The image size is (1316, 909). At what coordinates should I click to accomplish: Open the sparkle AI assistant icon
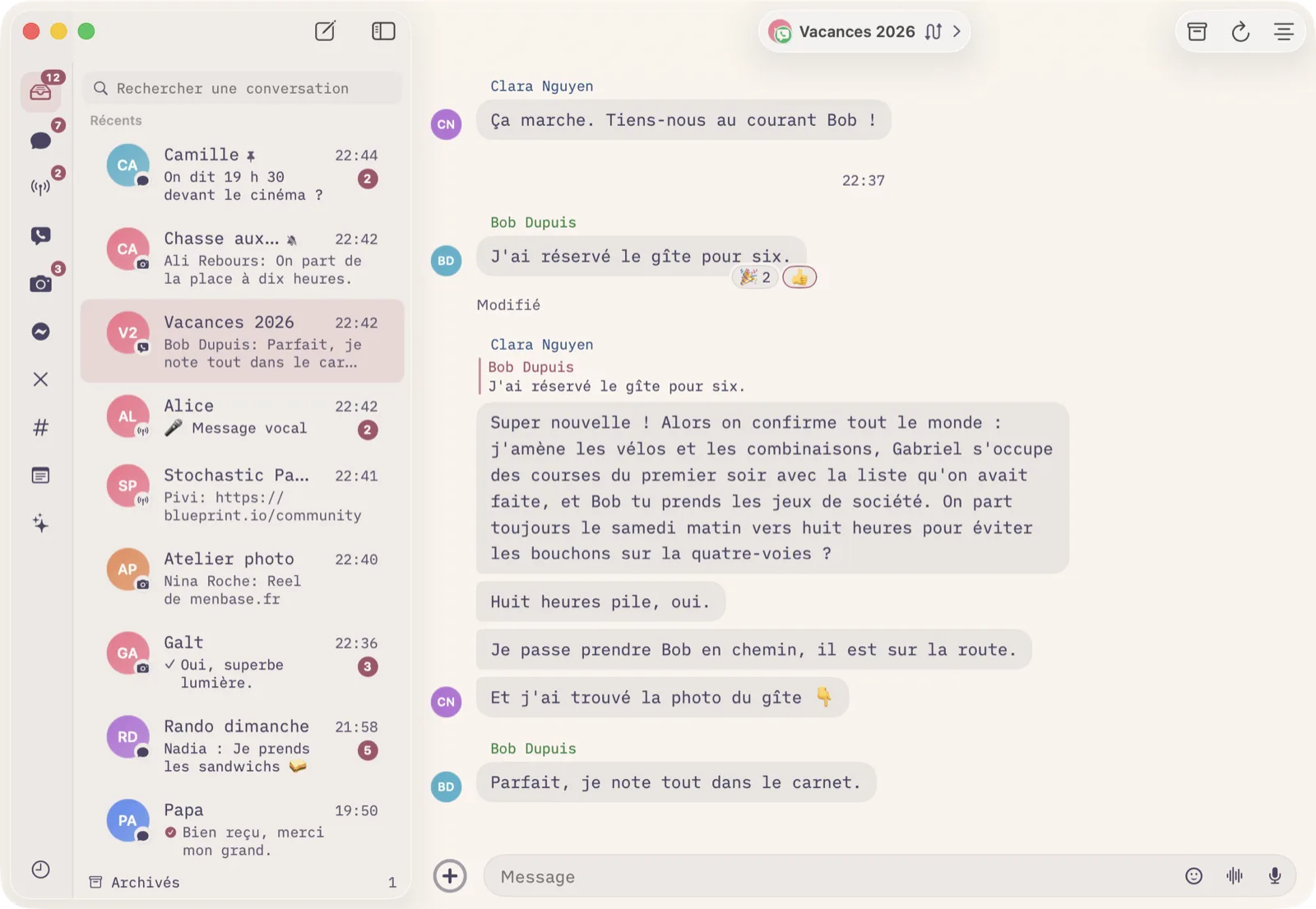coord(40,523)
